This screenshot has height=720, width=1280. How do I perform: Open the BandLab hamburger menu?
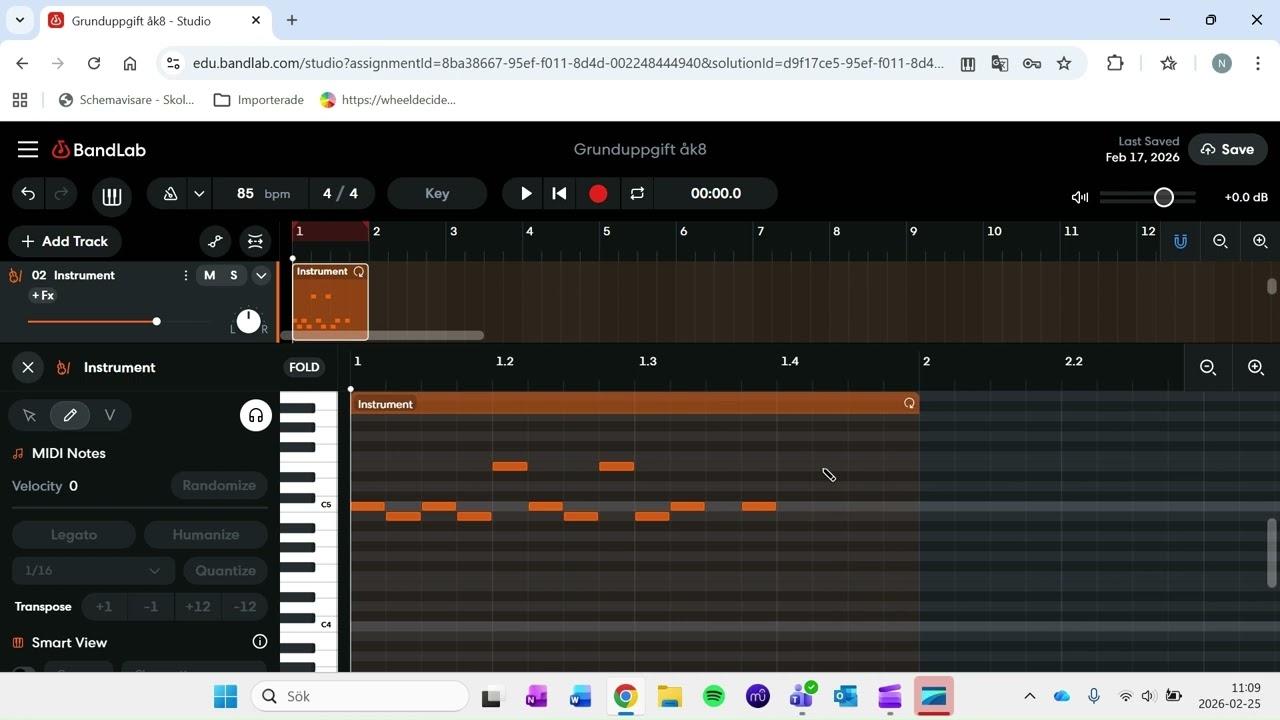28,150
